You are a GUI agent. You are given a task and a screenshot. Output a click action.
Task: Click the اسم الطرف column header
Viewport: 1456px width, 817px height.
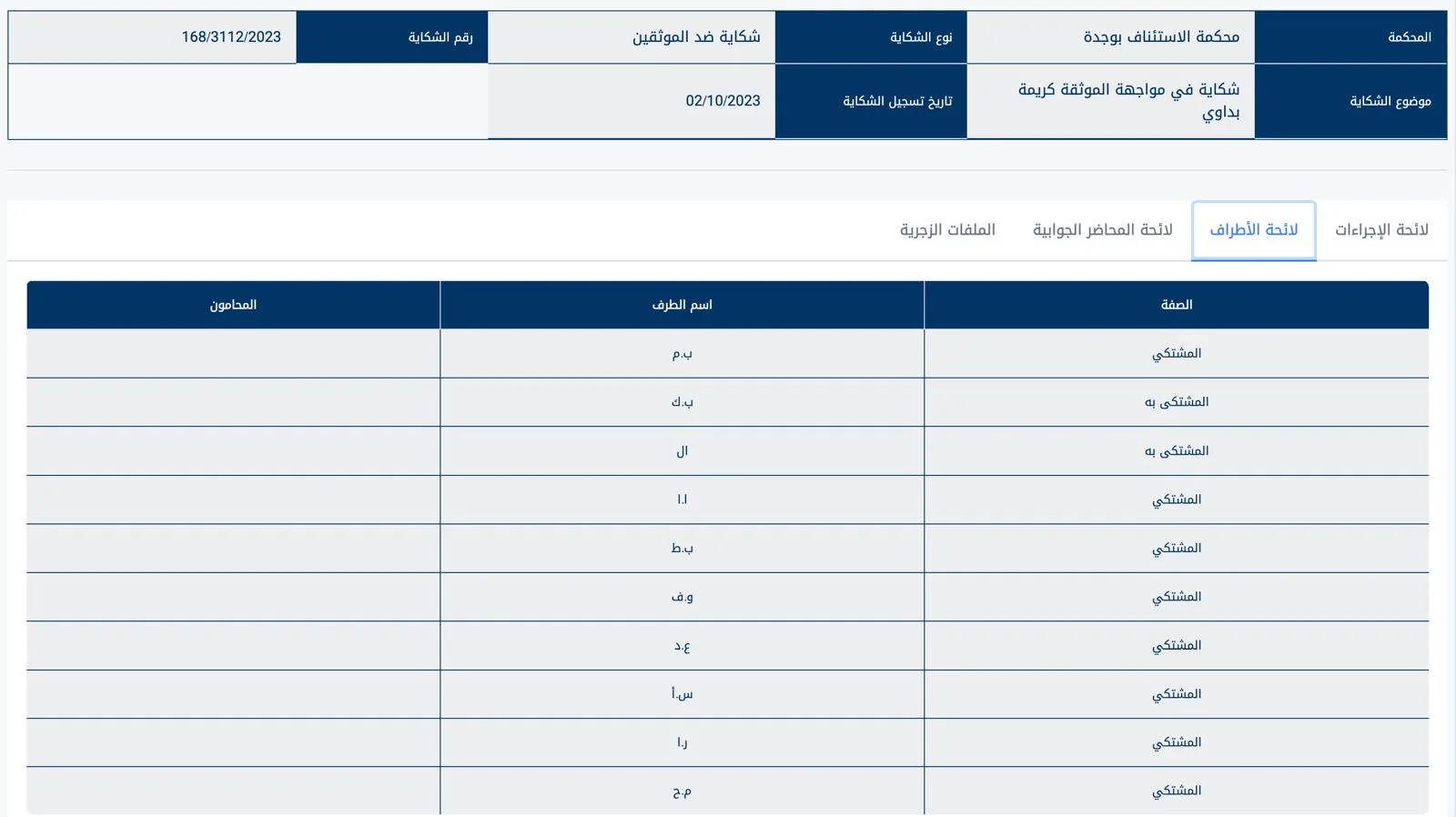682,305
